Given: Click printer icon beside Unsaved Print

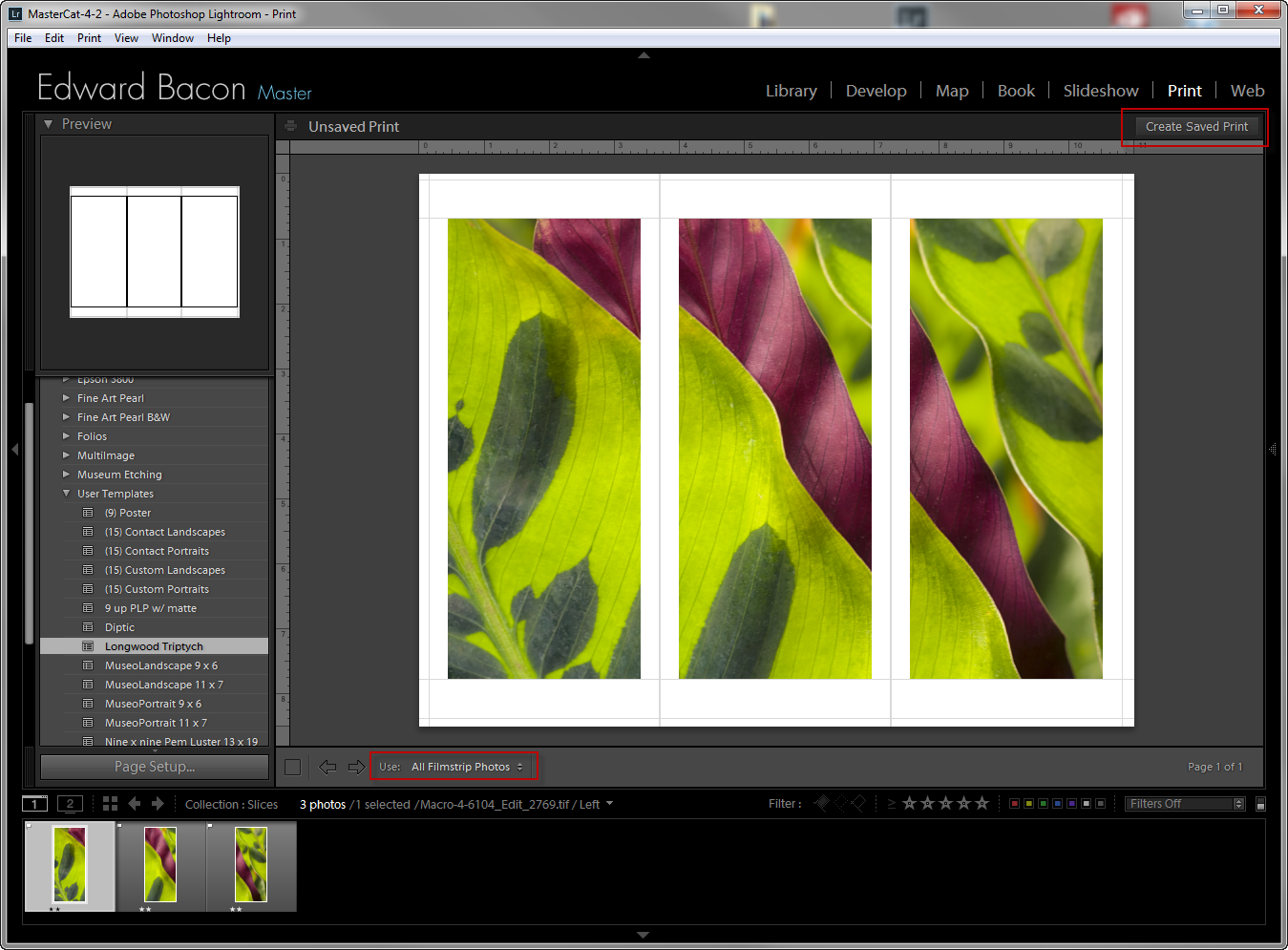Looking at the screenshot, I should pyautogui.click(x=290, y=126).
